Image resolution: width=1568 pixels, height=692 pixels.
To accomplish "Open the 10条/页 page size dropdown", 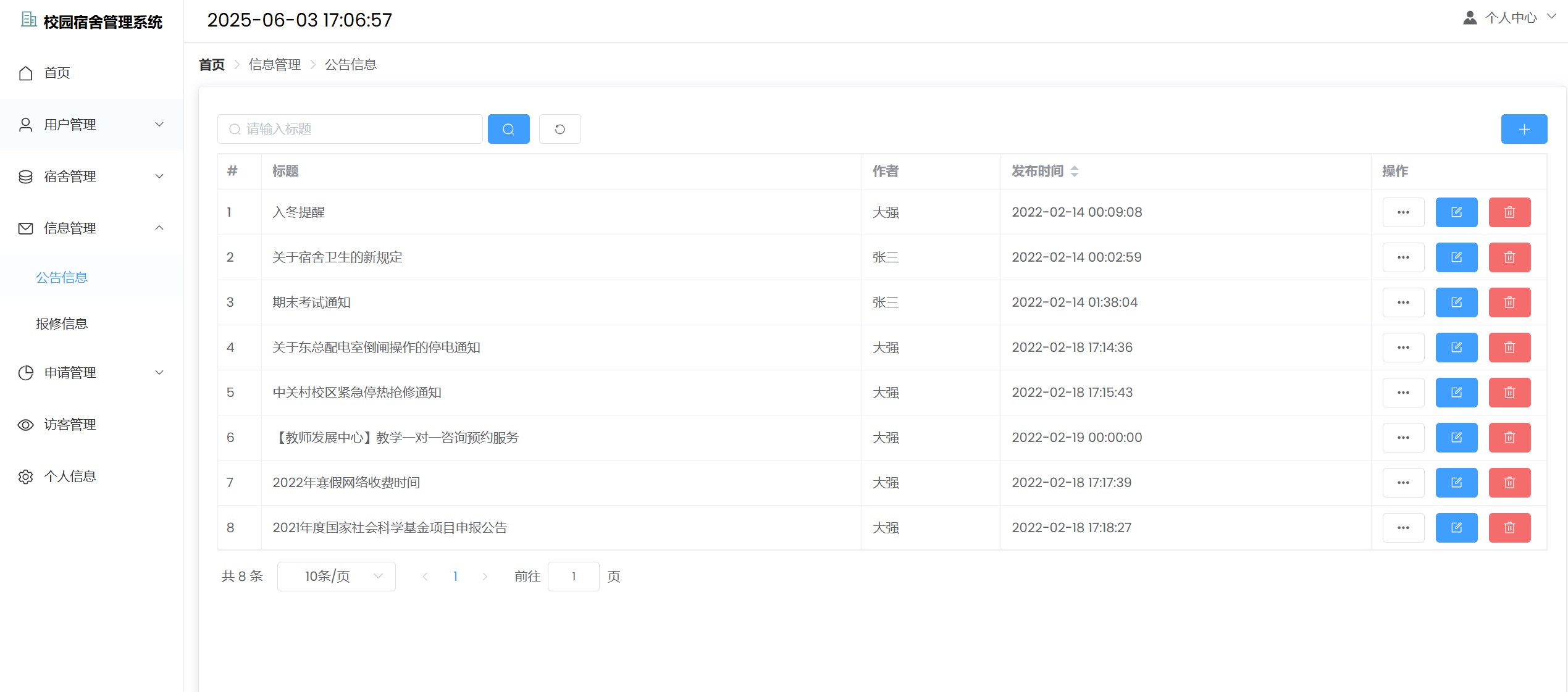I will click(x=336, y=577).
